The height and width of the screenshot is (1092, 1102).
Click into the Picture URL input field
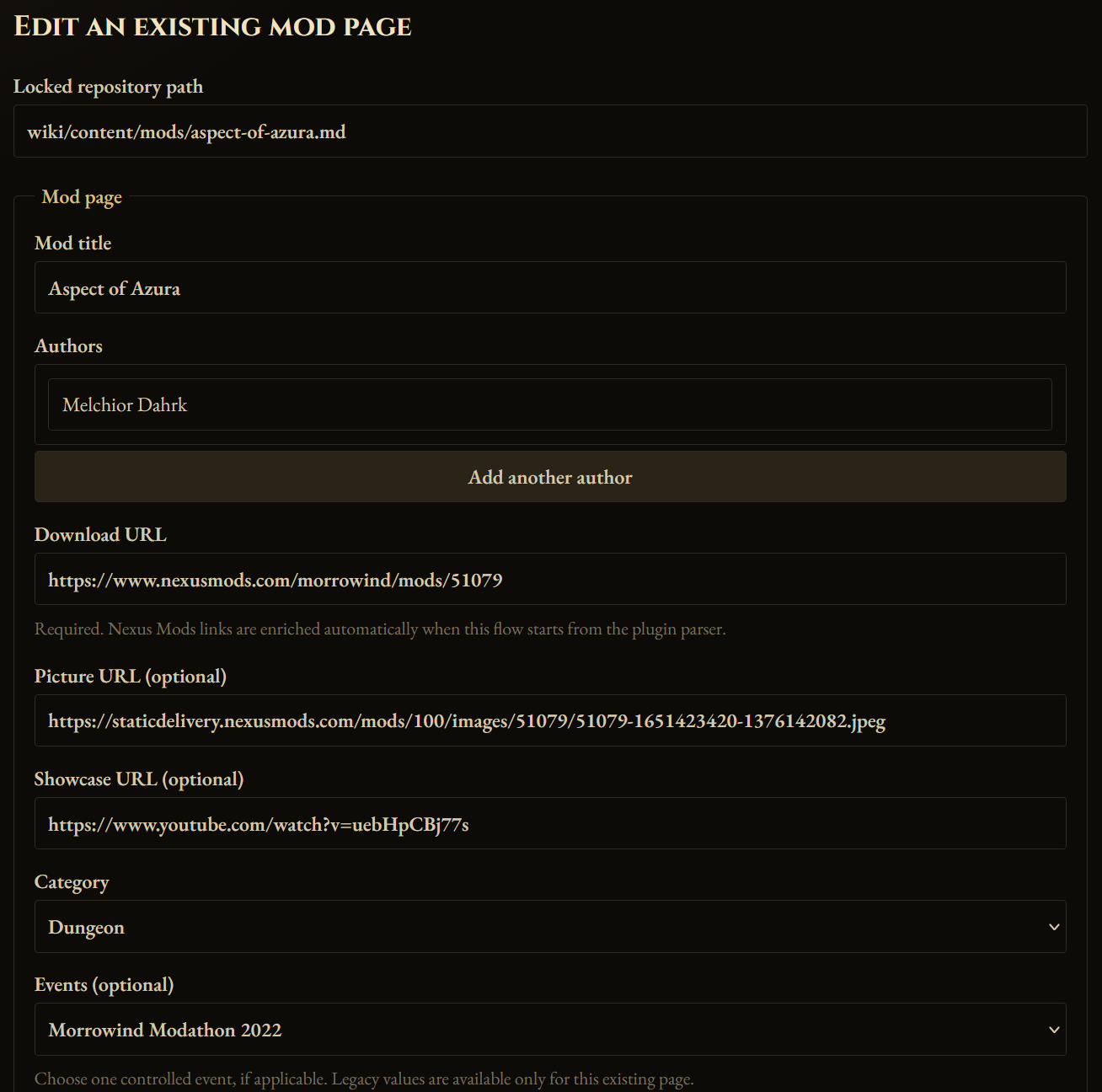click(x=550, y=720)
